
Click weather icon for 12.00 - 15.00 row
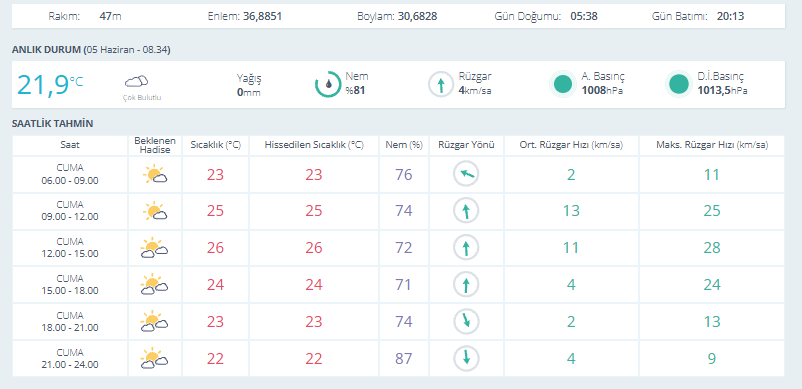coord(154,248)
